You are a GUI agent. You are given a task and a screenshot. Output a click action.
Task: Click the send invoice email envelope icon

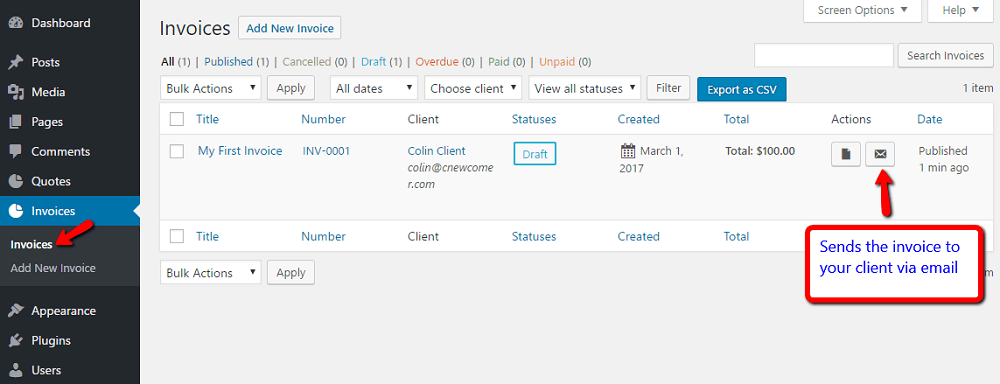click(879, 154)
